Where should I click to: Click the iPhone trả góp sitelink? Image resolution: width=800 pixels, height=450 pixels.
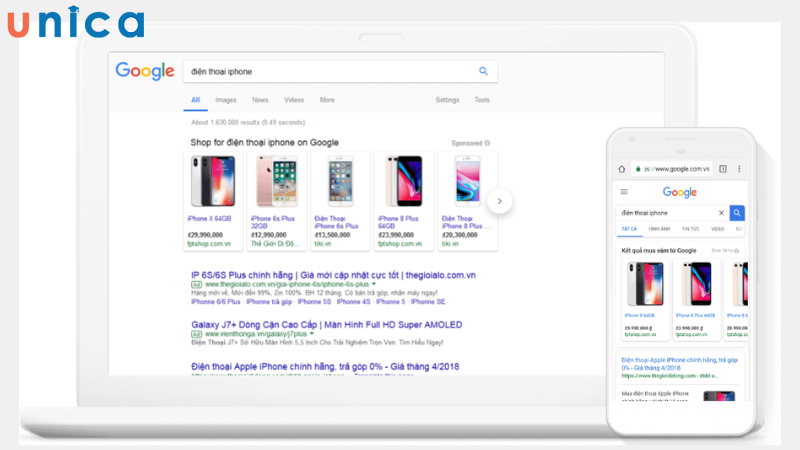tap(269, 302)
